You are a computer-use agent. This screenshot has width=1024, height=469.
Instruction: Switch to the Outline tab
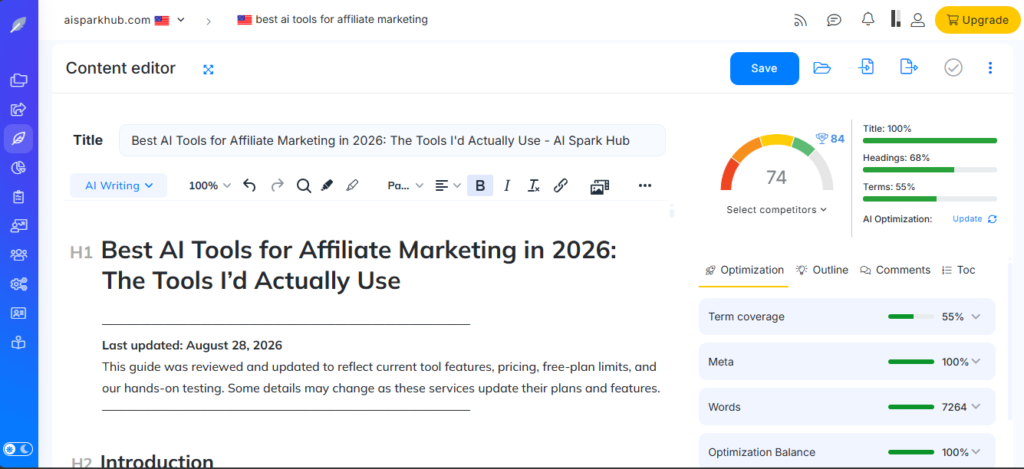click(x=822, y=270)
